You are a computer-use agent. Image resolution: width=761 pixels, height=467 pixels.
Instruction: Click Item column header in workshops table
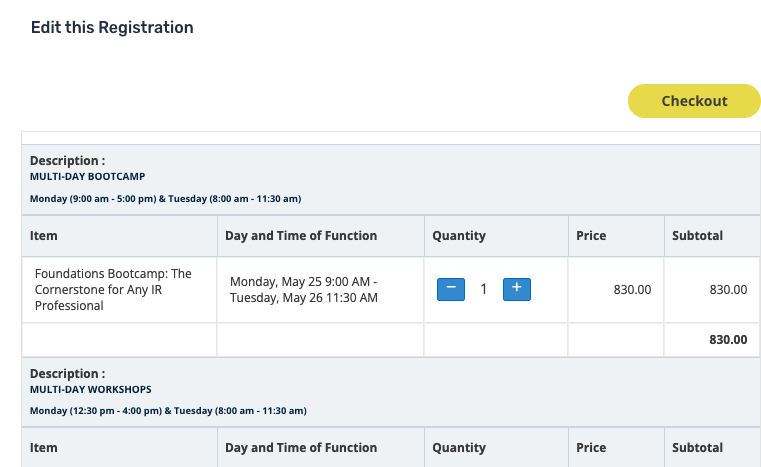click(x=44, y=448)
